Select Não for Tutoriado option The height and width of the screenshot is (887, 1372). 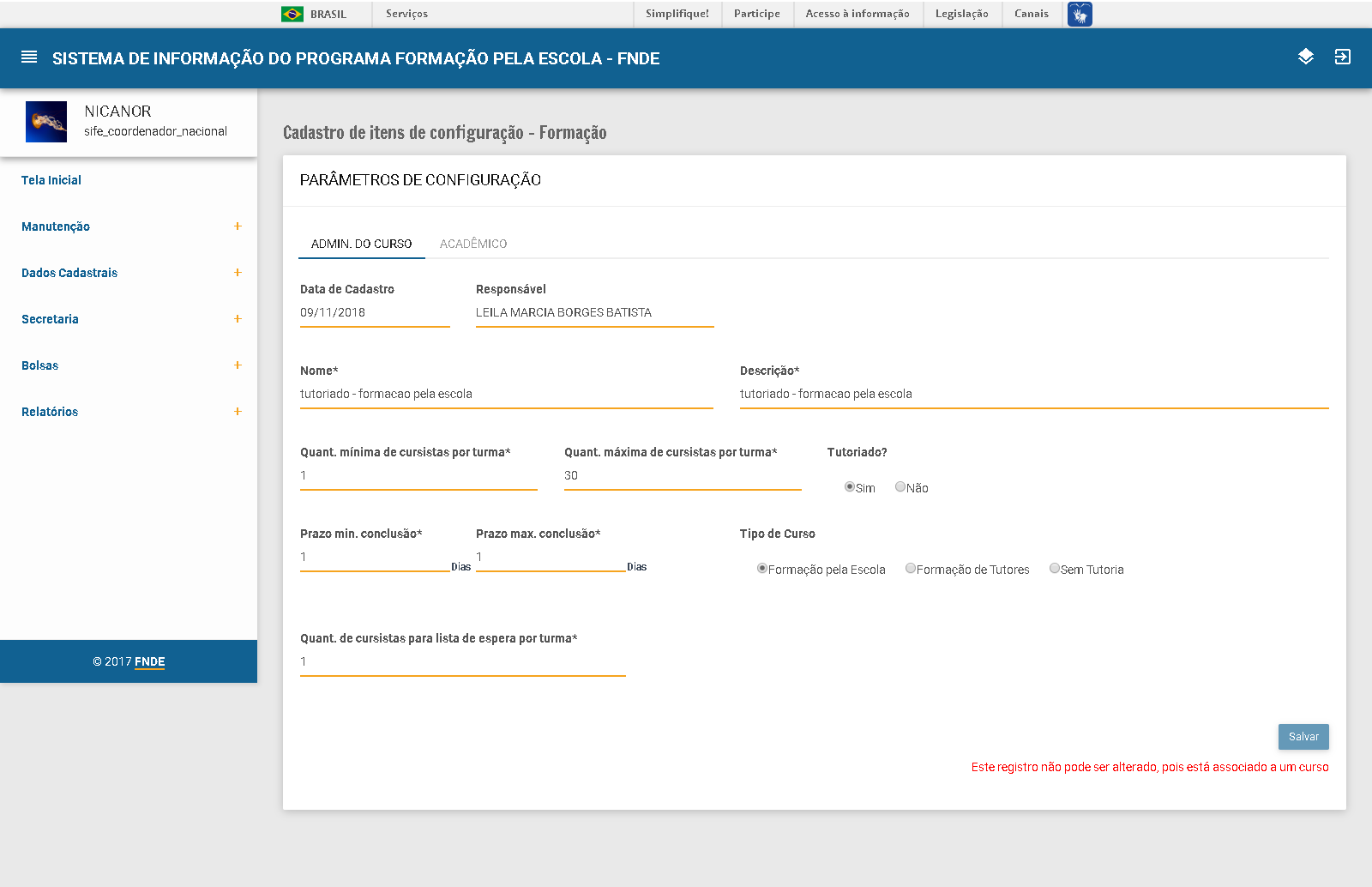[900, 486]
